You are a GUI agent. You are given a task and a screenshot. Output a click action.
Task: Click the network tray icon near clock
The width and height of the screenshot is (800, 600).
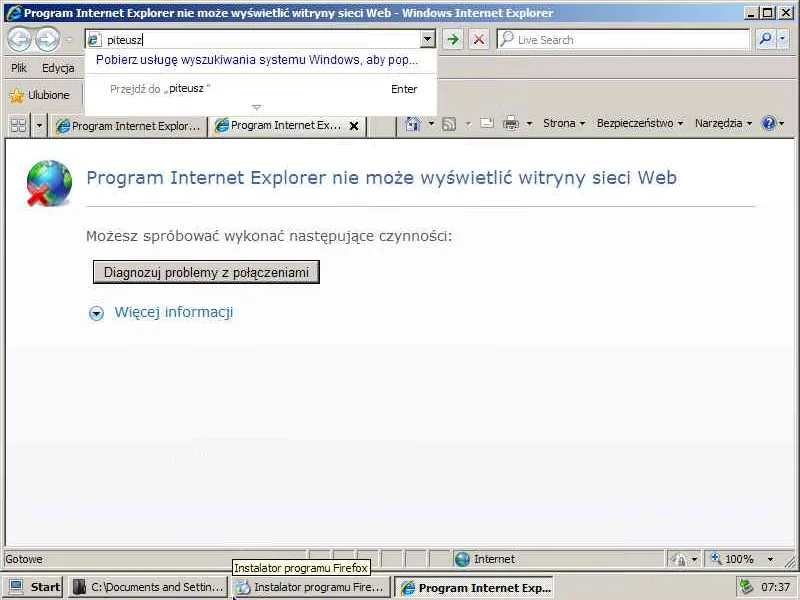pos(746,587)
